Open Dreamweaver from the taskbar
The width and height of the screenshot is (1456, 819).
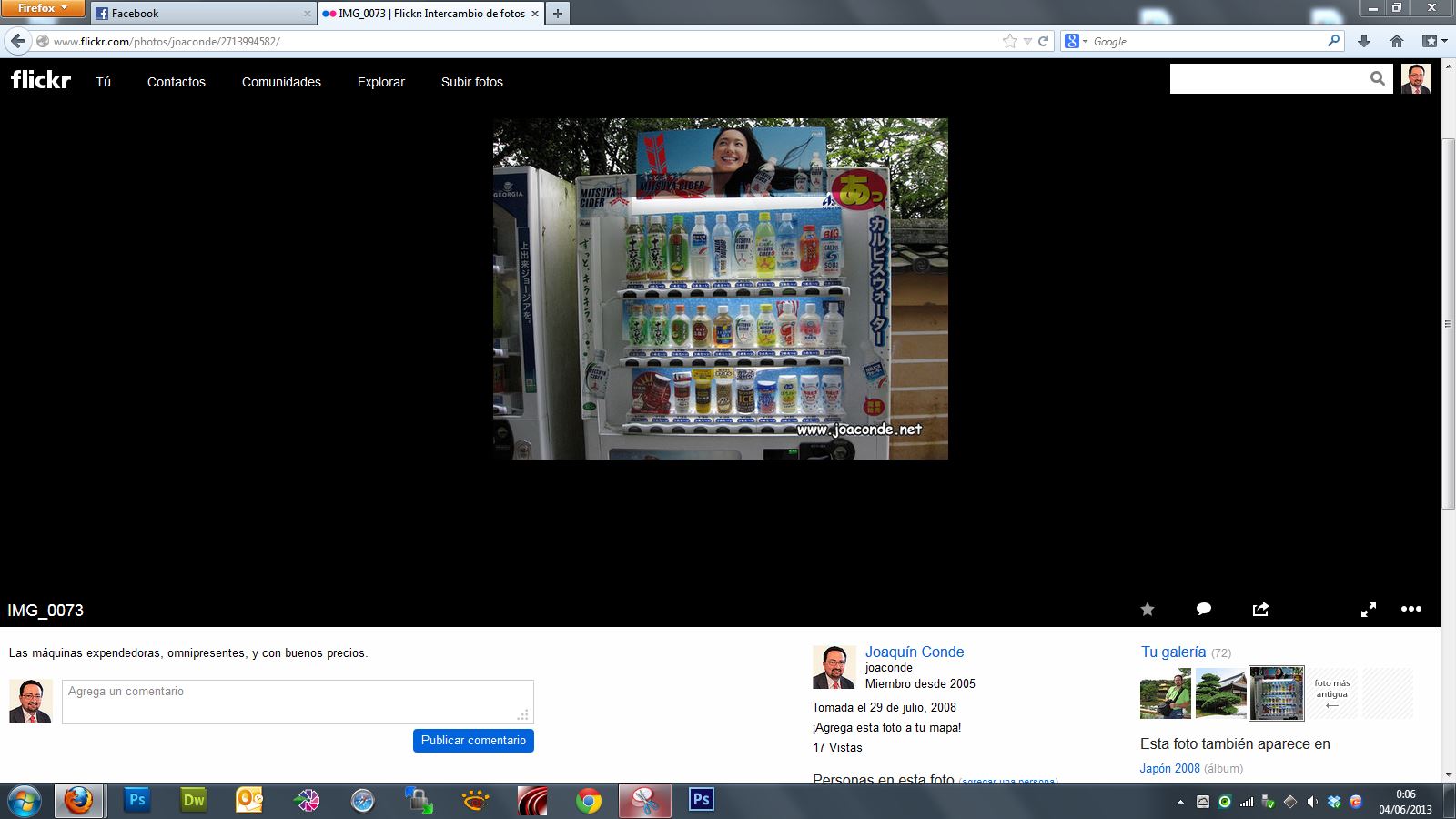[x=194, y=801]
